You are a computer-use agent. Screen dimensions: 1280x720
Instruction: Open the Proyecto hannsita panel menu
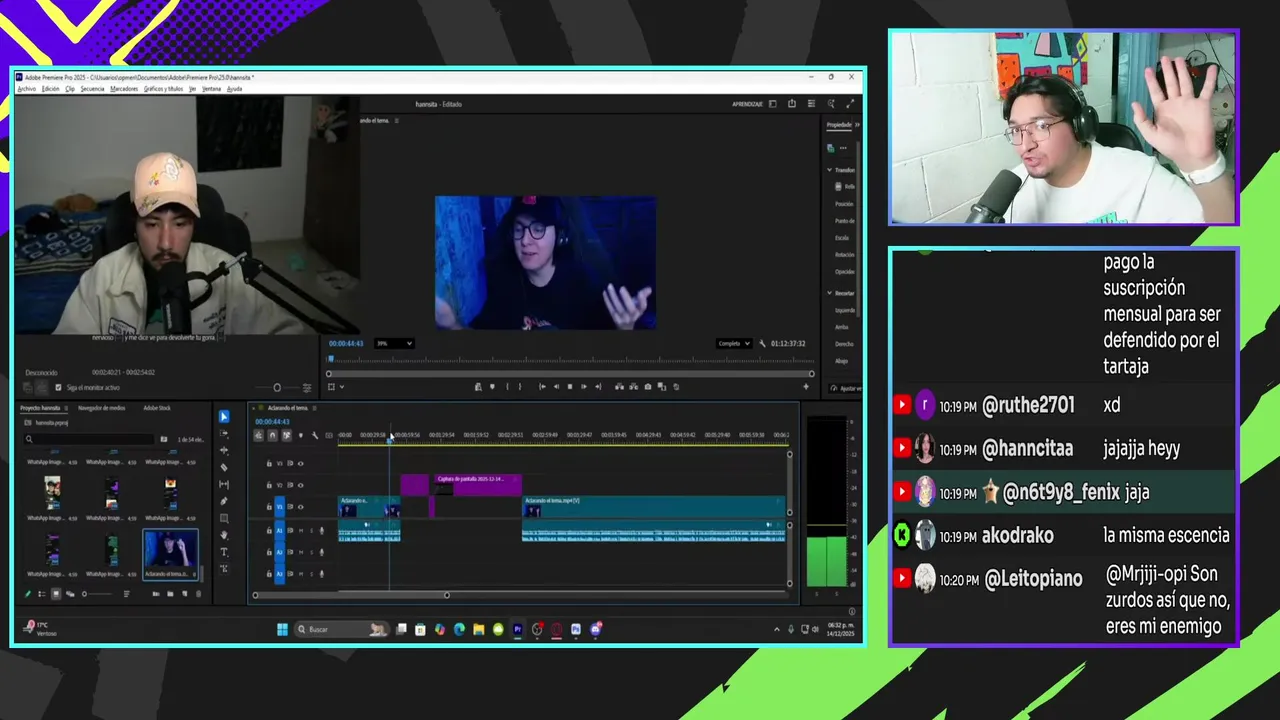pos(66,408)
